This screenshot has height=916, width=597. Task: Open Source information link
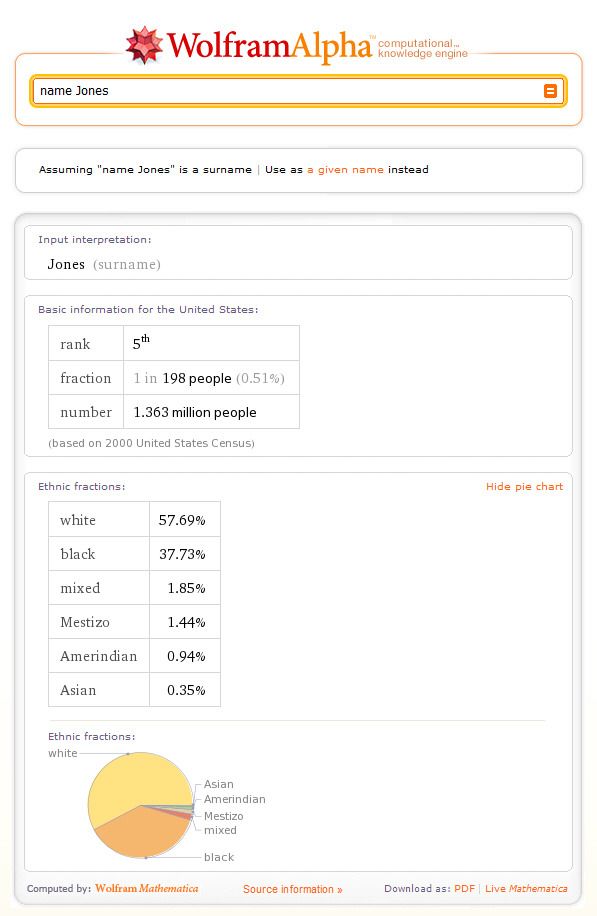(293, 889)
